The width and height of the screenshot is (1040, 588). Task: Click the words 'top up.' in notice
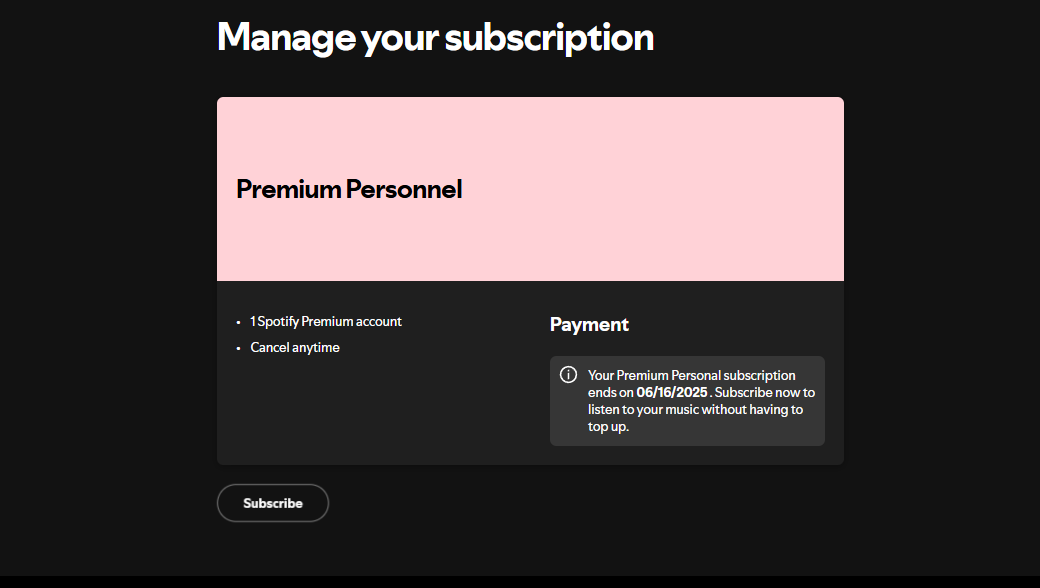pos(608,427)
